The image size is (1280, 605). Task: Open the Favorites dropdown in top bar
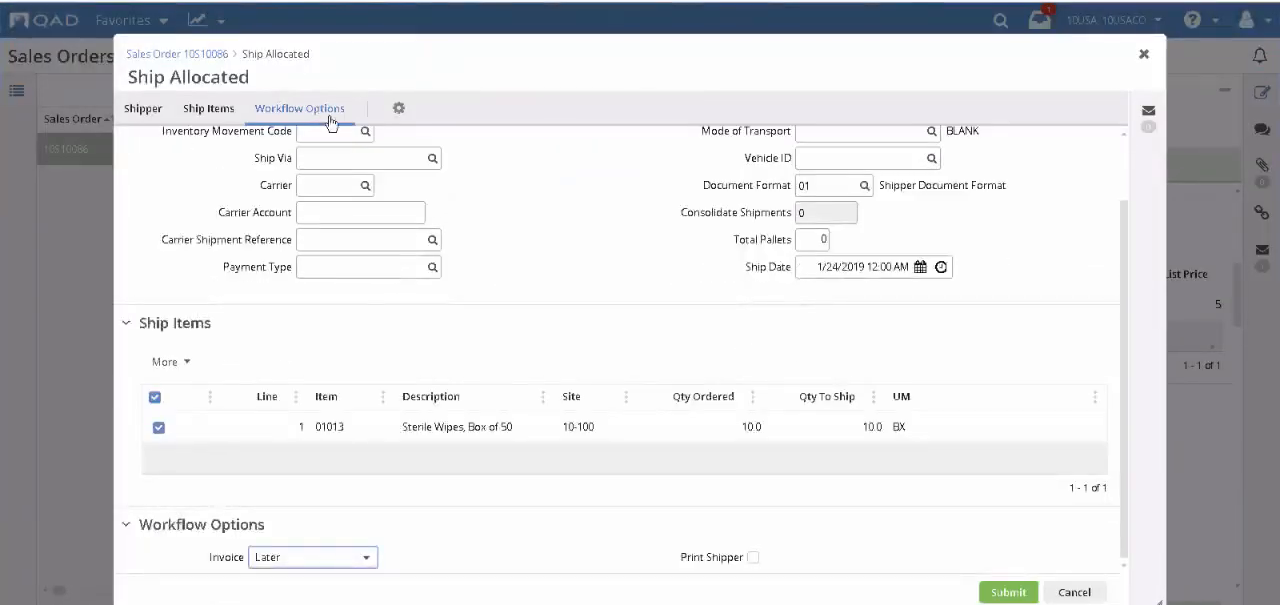coord(132,20)
